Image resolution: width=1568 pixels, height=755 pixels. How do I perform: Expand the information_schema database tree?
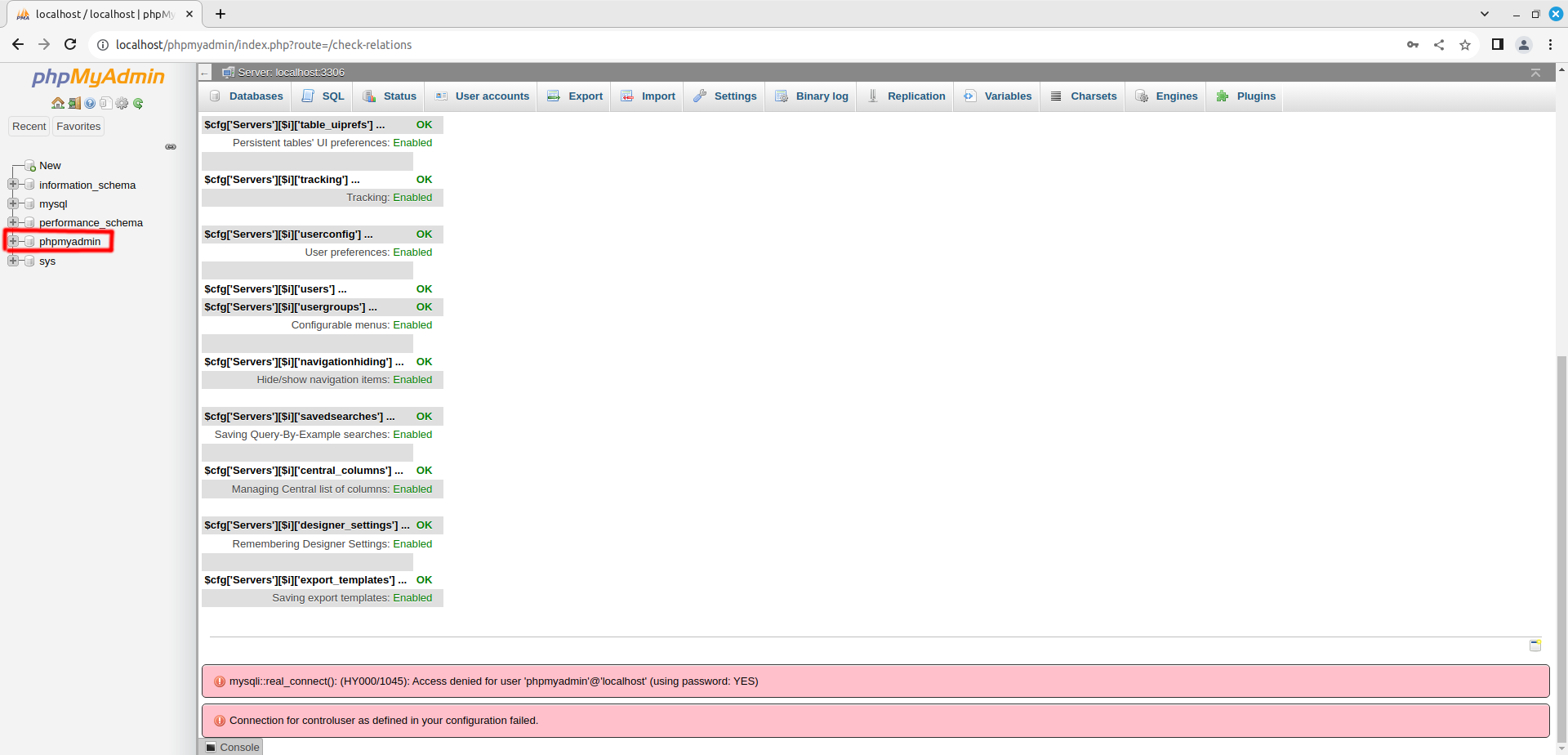(13, 184)
